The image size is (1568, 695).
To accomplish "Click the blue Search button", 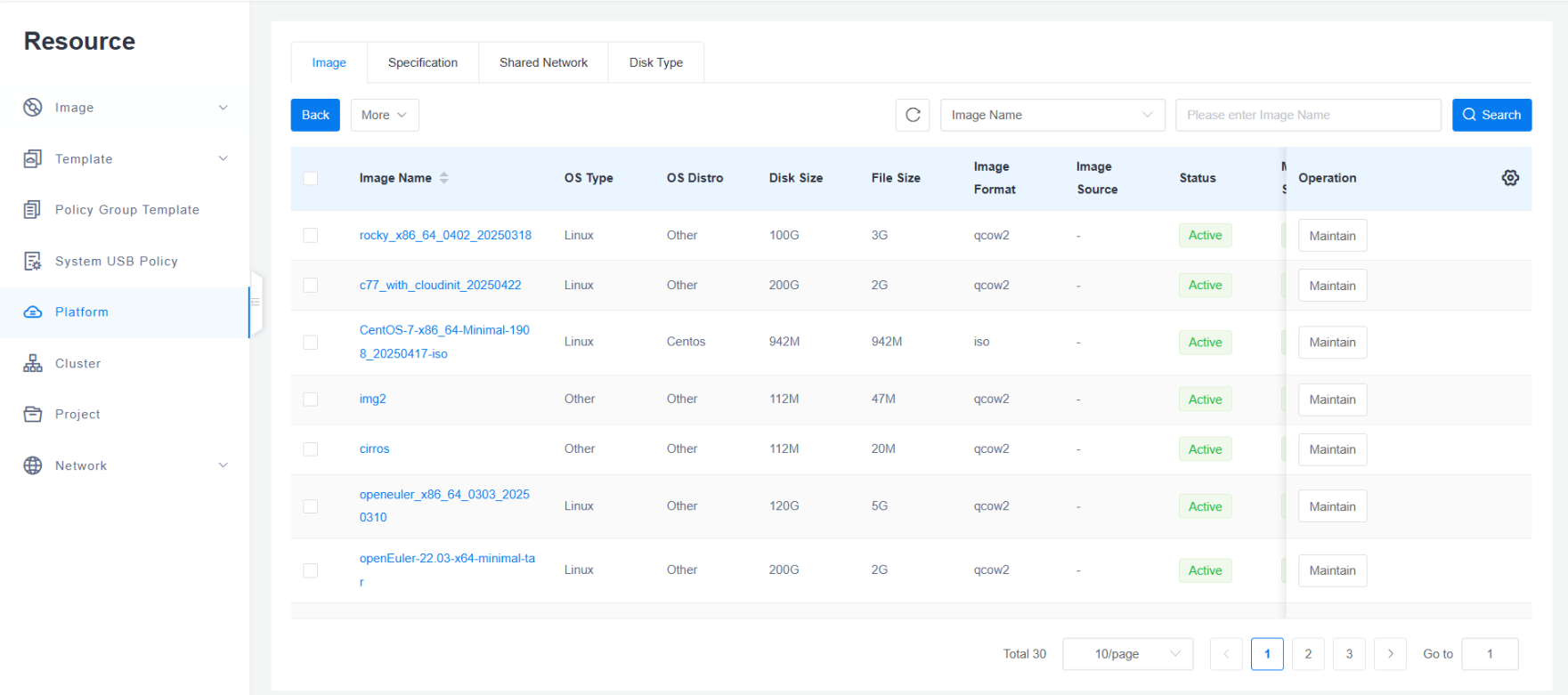I will (1491, 115).
